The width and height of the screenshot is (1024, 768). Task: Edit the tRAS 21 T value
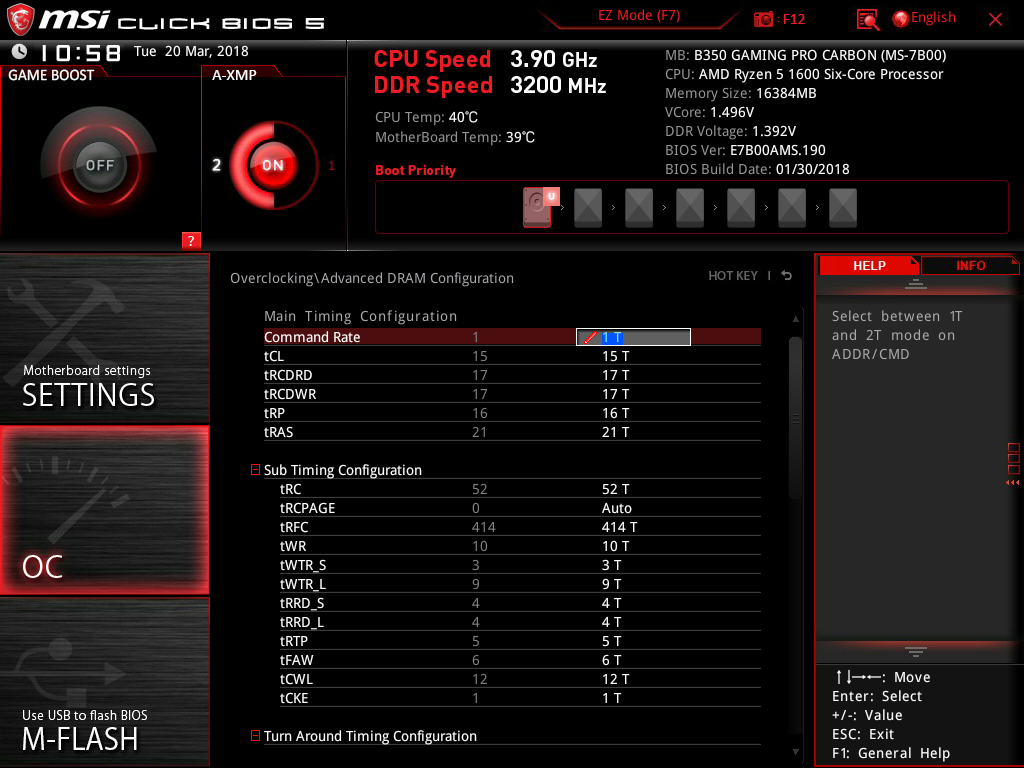615,432
